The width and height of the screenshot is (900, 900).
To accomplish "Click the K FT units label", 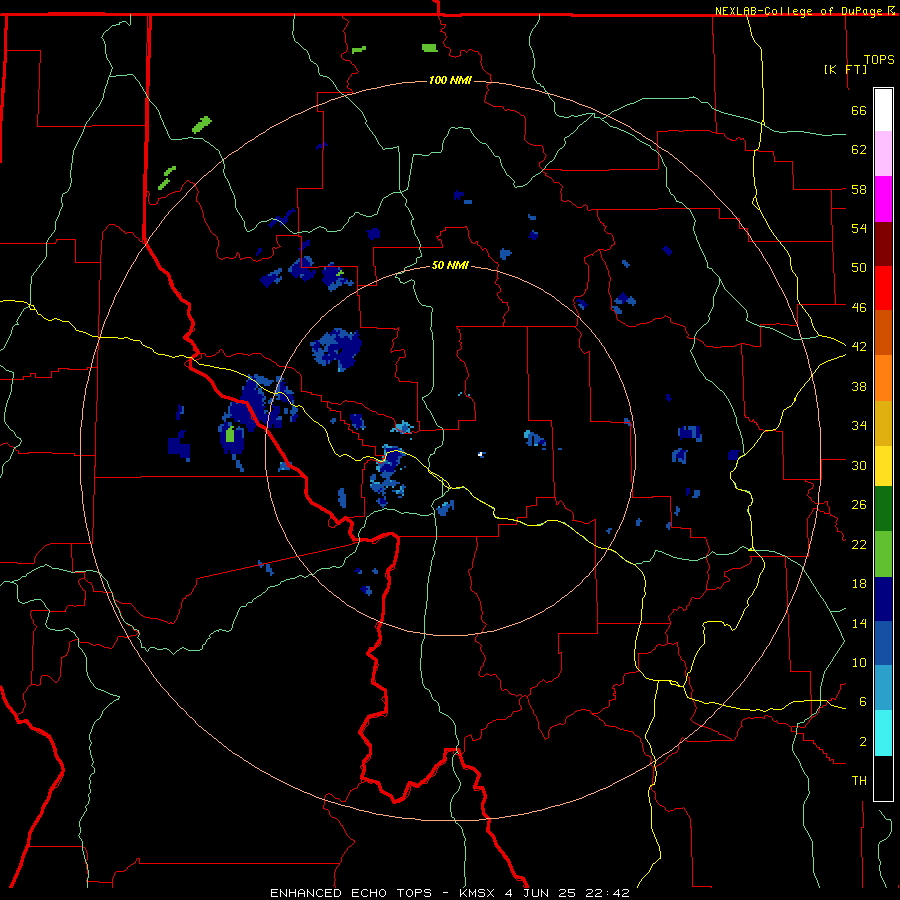I will coord(845,70).
